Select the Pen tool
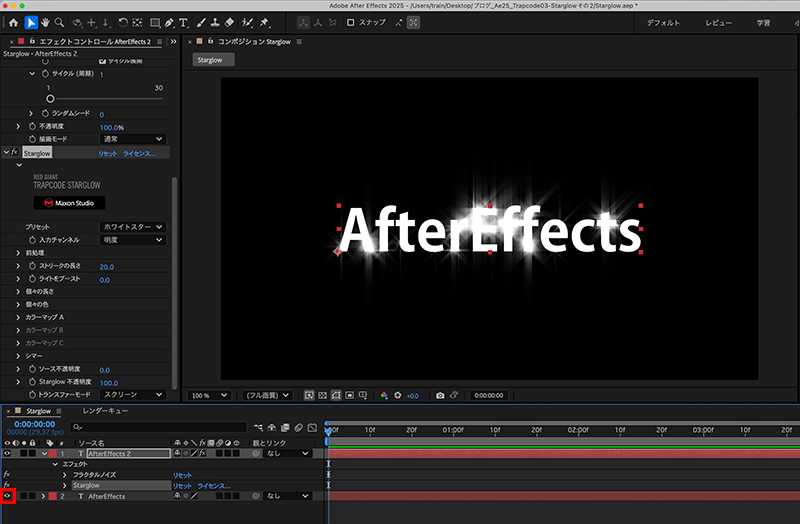The width and height of the screenshot is (800, 524). click(169, 22)
